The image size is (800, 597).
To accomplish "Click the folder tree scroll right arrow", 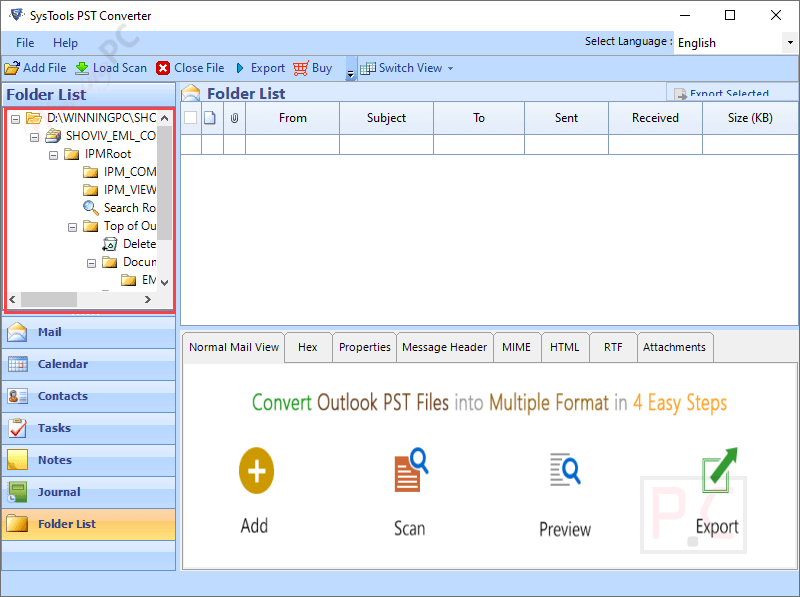I will pyautogui.click(x=147, y=300).
